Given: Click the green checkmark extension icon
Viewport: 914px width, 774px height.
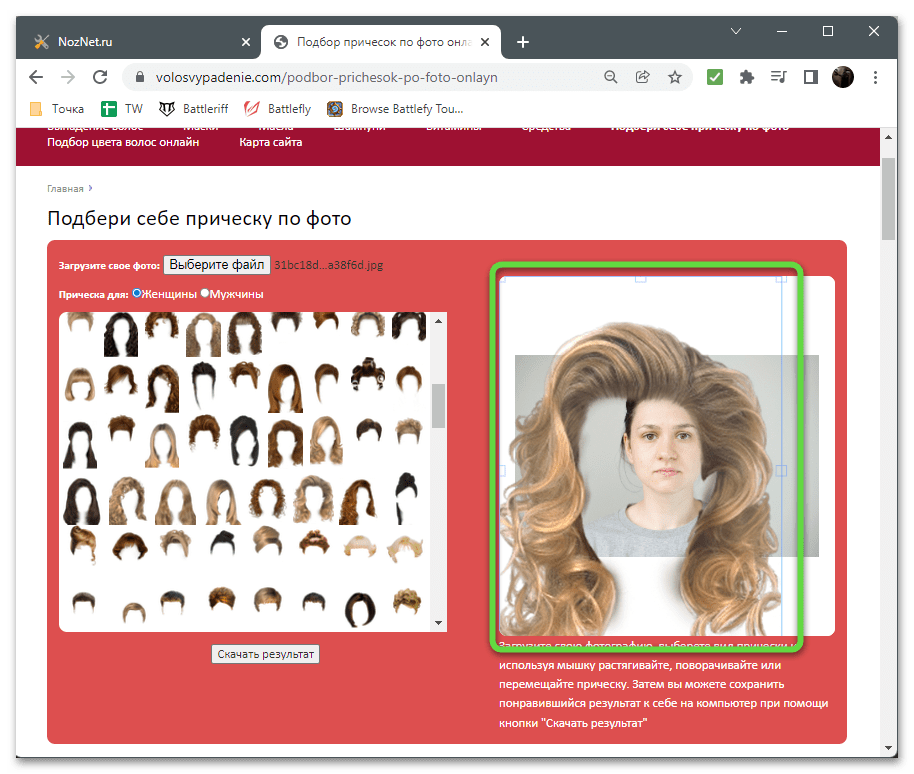Looking at the screenshot, I should click(714, 77).
